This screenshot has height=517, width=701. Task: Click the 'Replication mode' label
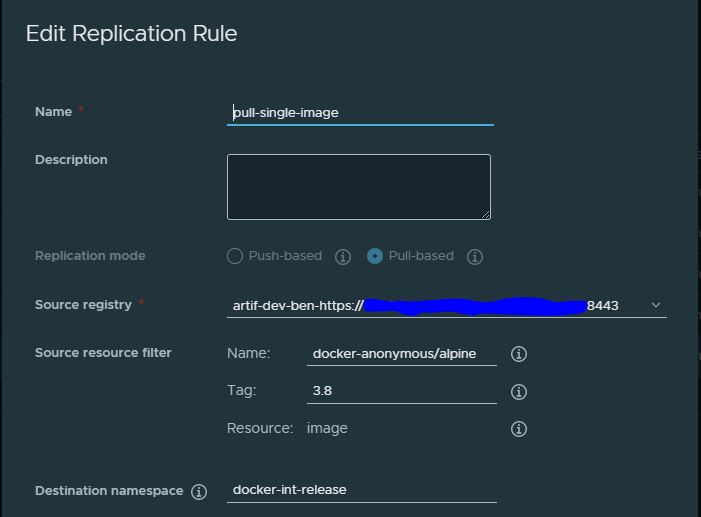tap(90, 256)
